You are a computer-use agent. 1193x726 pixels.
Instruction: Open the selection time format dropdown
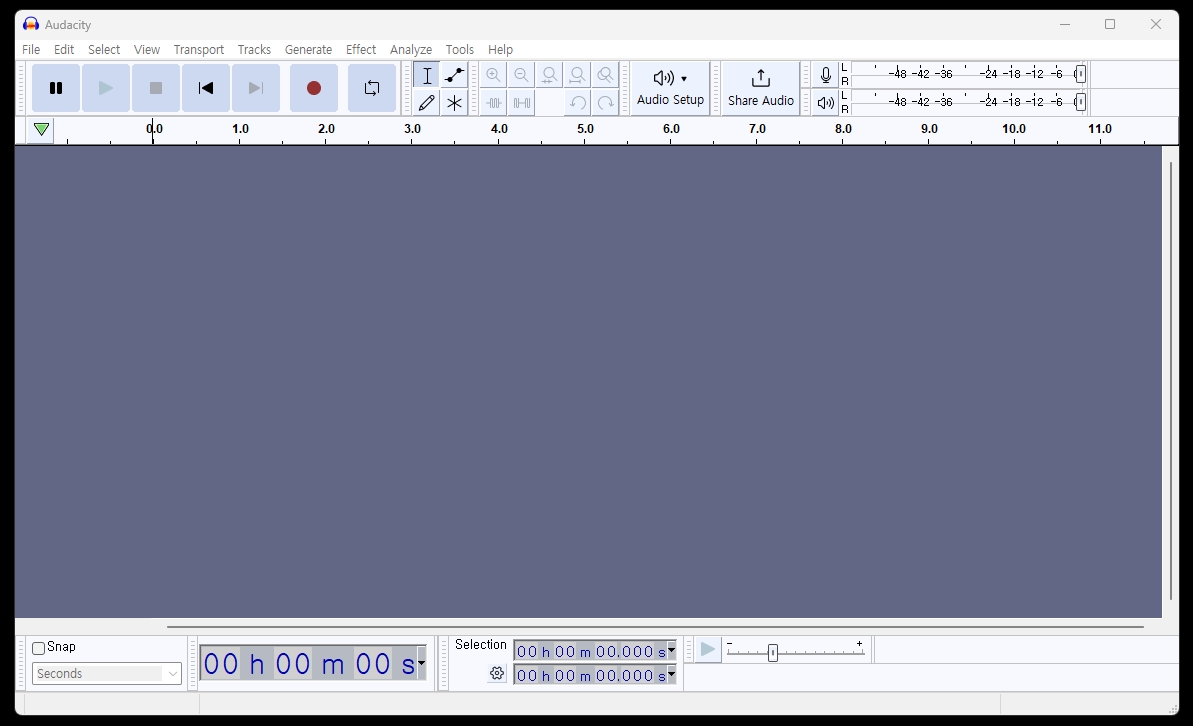pyautogui.click(x=671, y=651)
